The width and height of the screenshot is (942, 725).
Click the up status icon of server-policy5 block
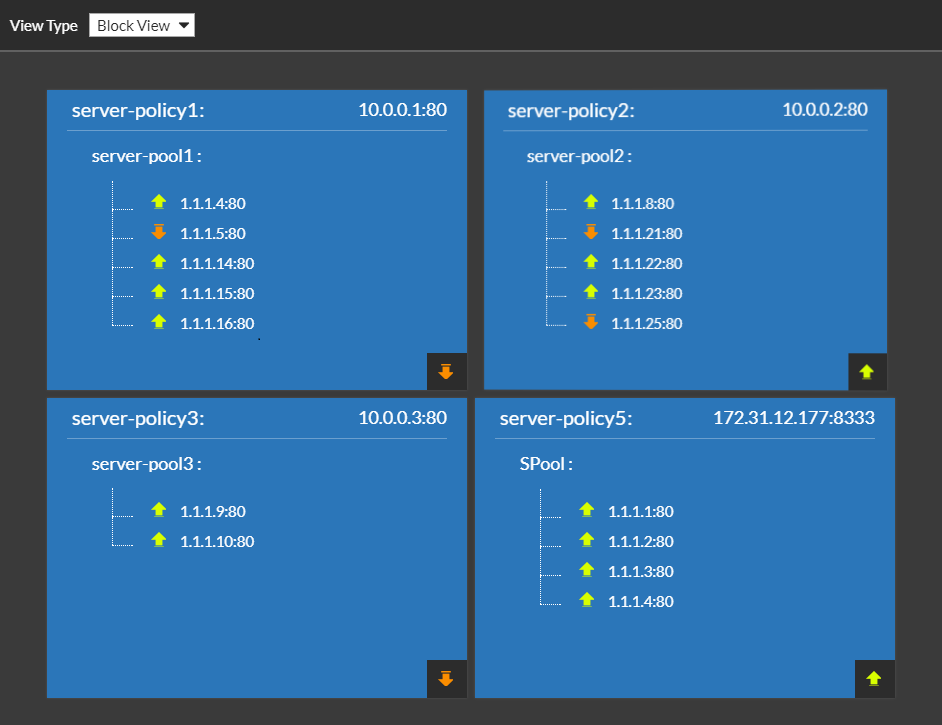click(x=874, y=679)
